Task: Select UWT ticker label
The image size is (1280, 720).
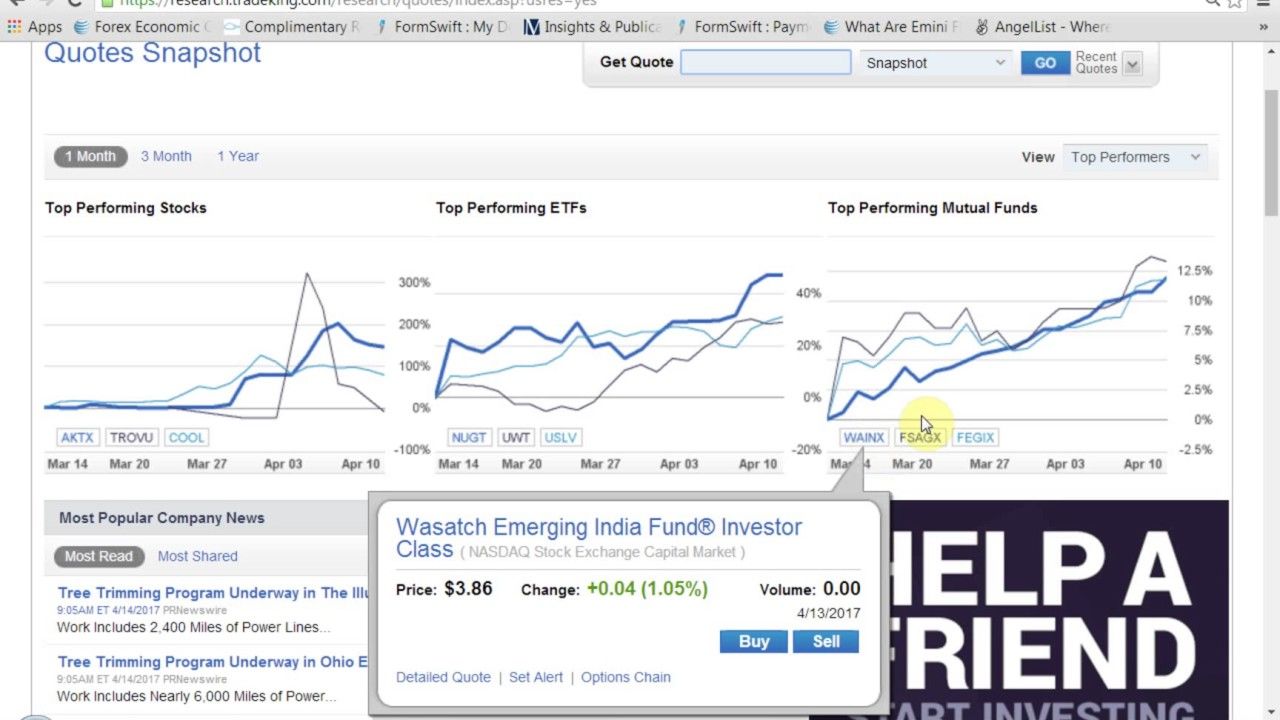Action: pos(516,437)
